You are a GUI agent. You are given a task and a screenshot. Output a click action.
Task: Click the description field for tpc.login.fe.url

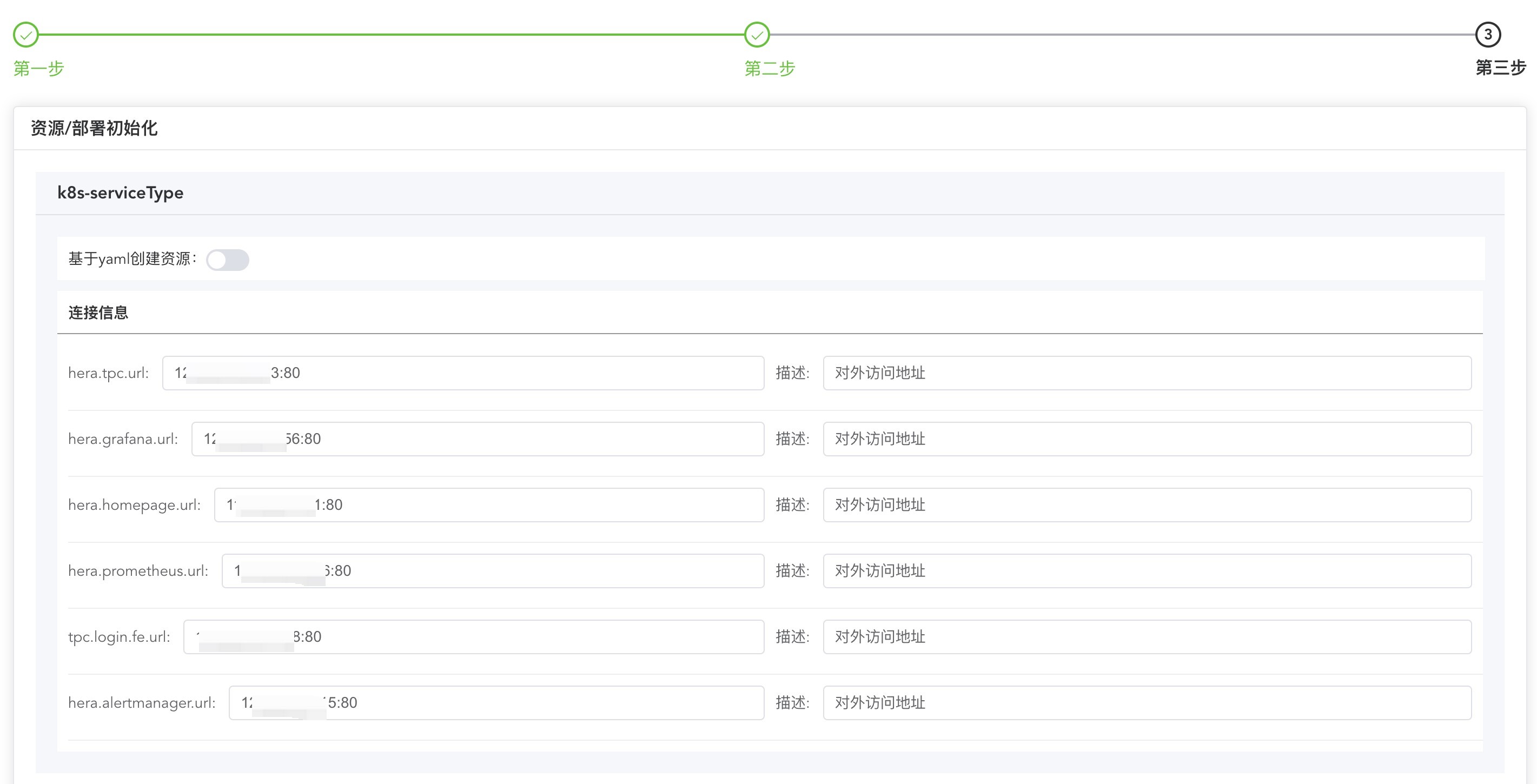pos(1148,636)
